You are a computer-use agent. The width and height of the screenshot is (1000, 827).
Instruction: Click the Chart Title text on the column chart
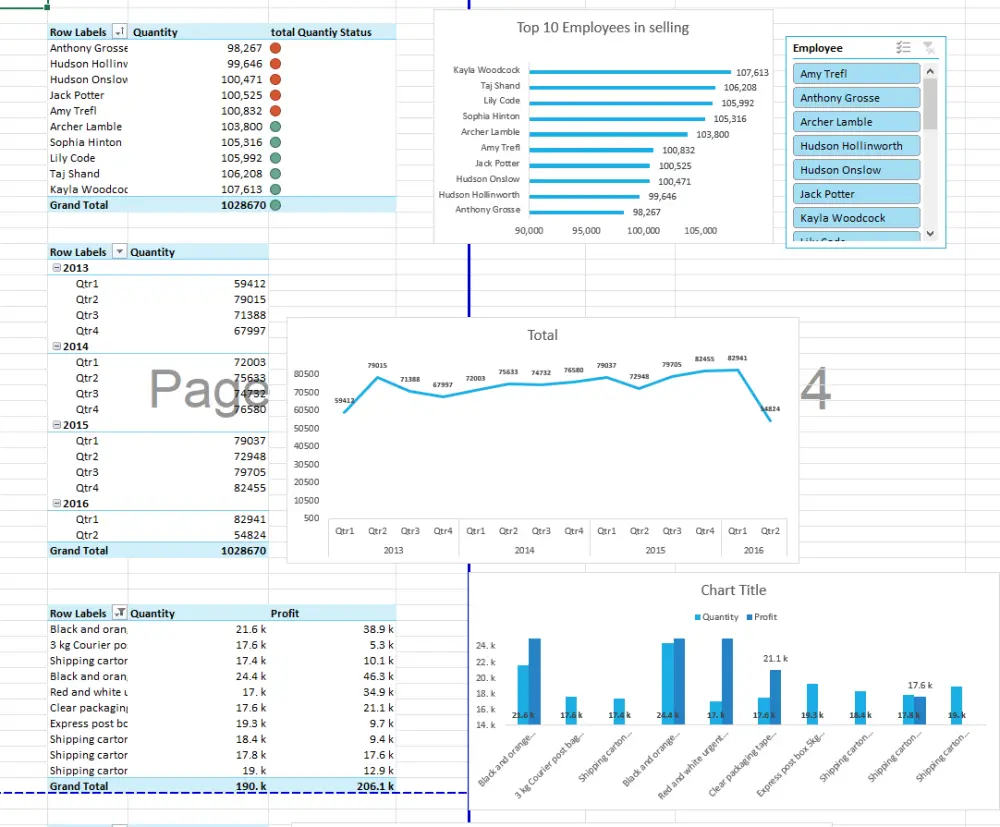[x=733, y=590]
